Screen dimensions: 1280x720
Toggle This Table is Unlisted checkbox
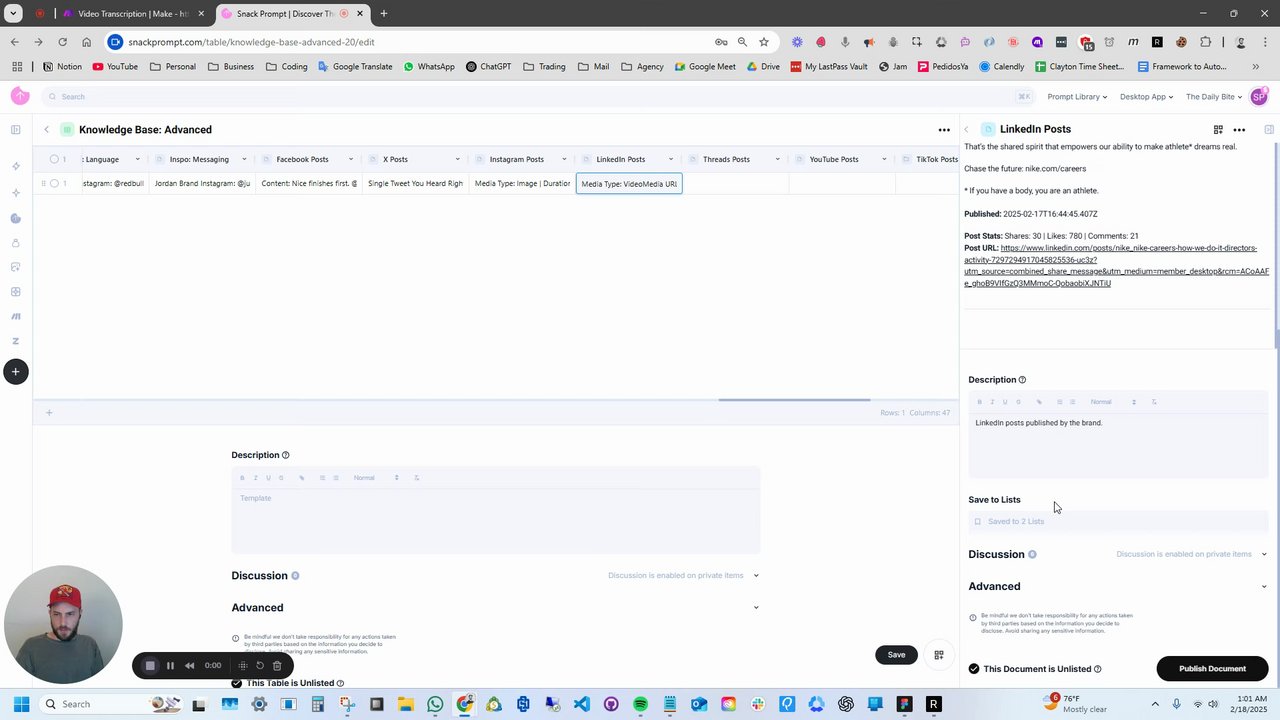[x=237, y=683]
